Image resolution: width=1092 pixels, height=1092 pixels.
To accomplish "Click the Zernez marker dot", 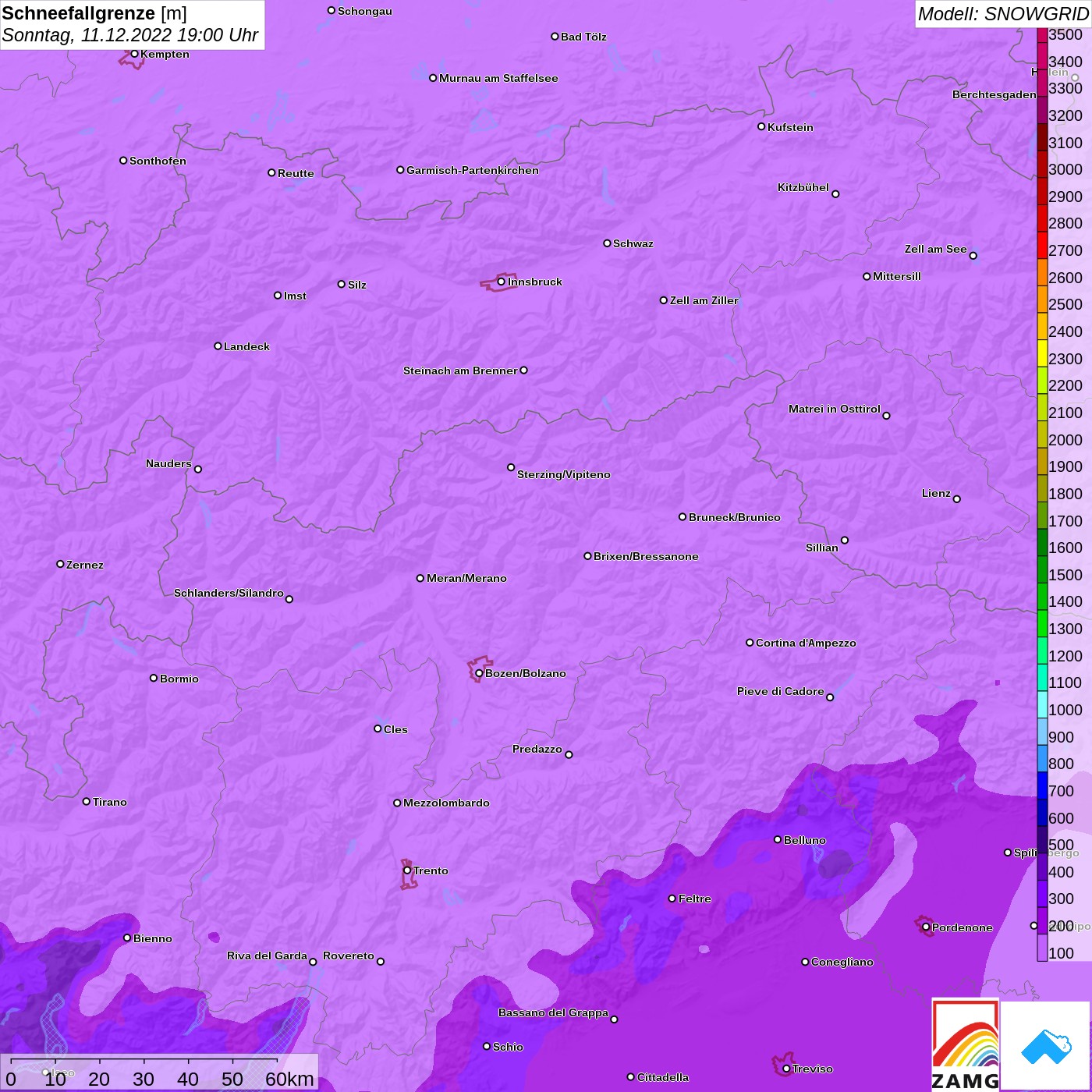I will (60, 564).
